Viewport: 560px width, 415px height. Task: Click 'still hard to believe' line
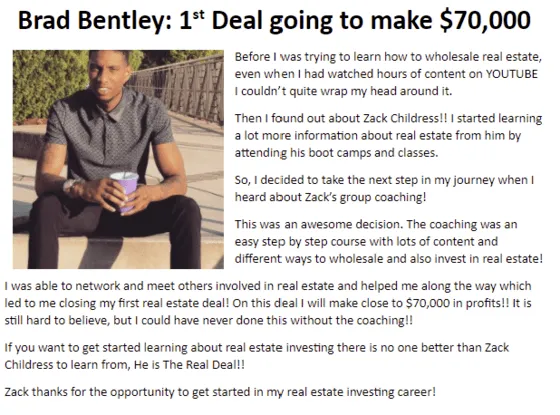[x=55, y=320]
